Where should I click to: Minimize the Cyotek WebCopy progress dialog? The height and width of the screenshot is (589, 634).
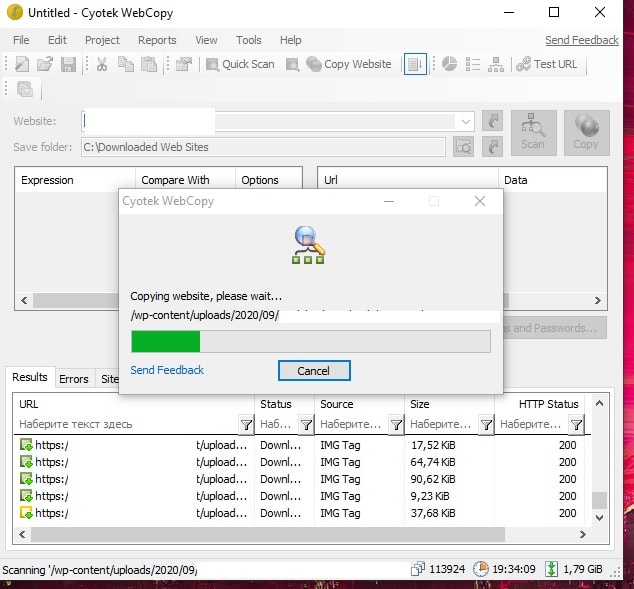(389, 201)
